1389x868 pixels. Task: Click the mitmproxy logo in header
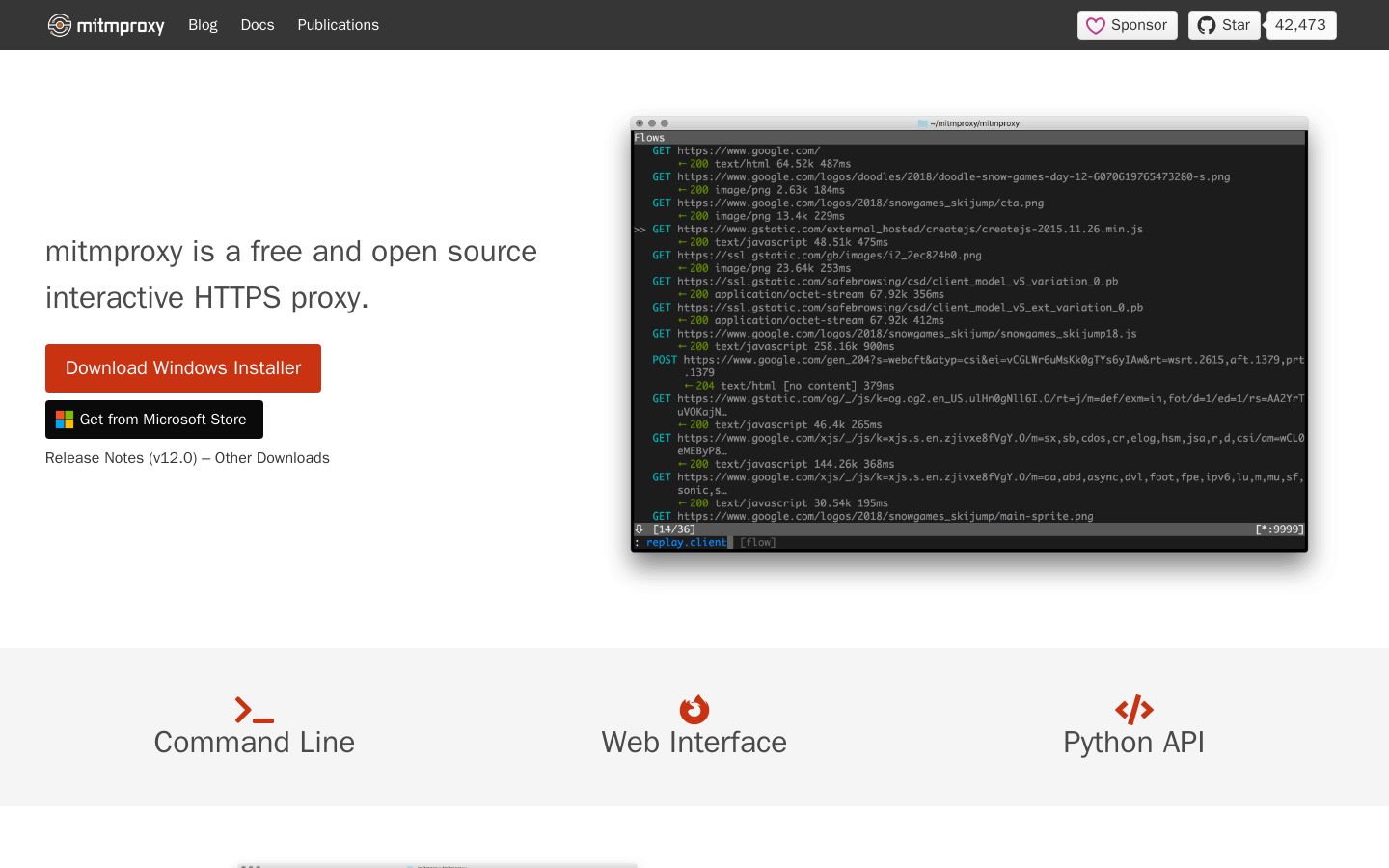tap(106, 25)
